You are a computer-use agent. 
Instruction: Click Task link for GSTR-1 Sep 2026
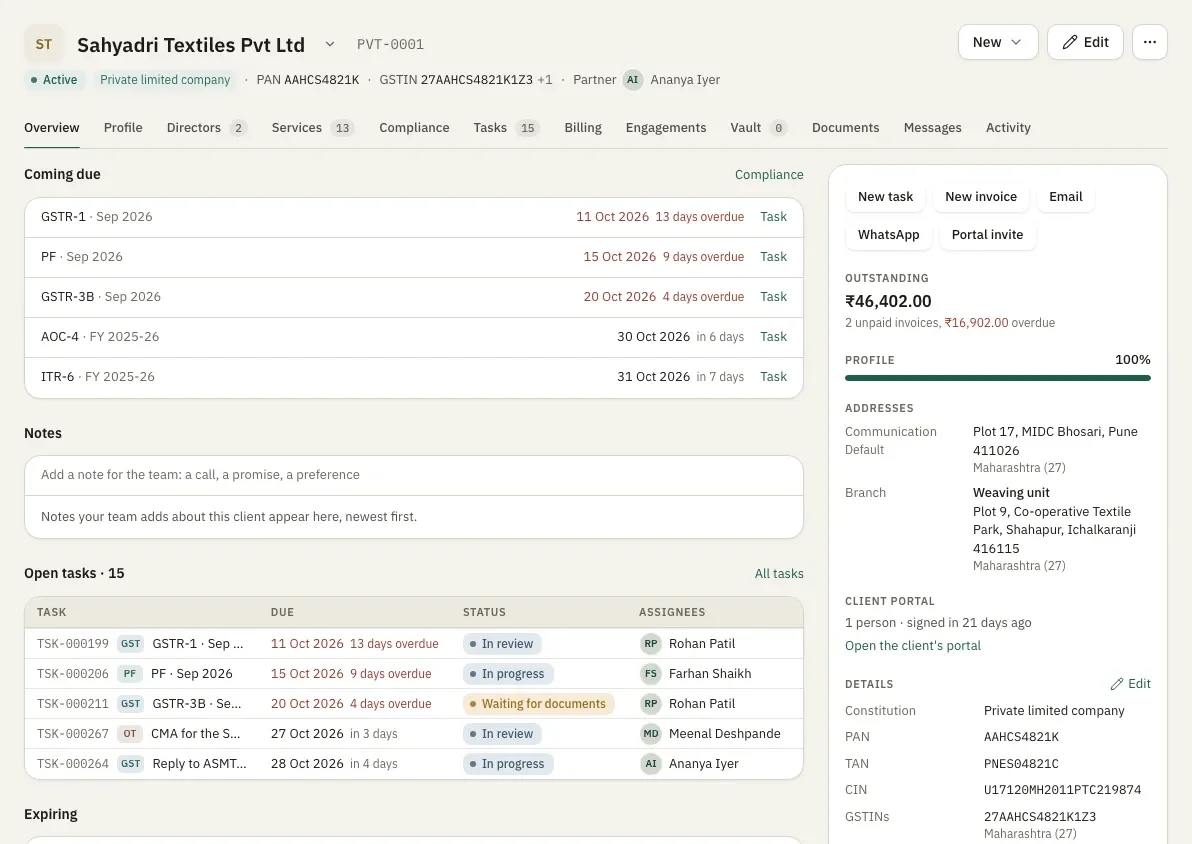tap(773, 217)
